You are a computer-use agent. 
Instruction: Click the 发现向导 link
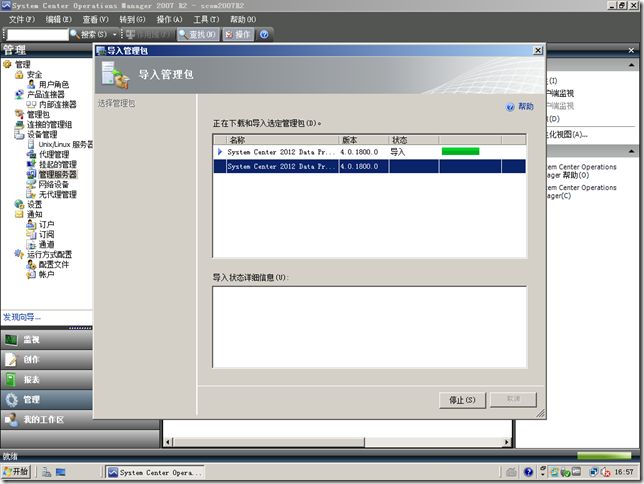pos(22,317)
